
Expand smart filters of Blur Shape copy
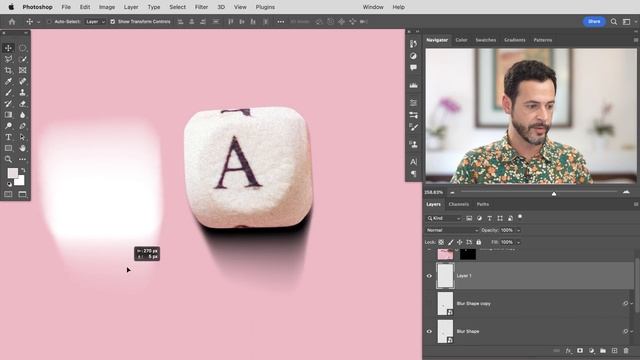[631, 304]
